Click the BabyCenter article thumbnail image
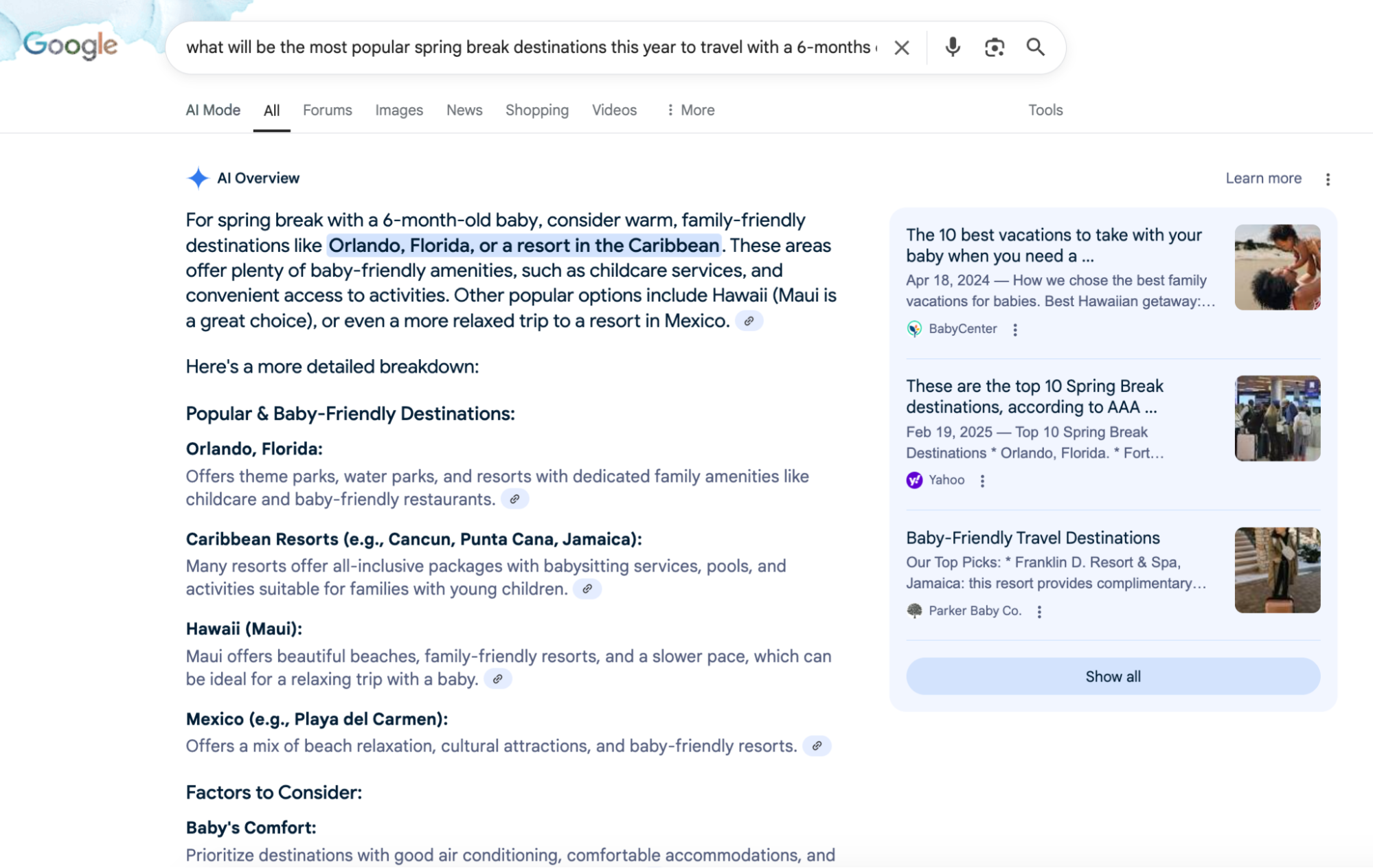Viewport: 1373px width, 868px height. click(1277, 267)
